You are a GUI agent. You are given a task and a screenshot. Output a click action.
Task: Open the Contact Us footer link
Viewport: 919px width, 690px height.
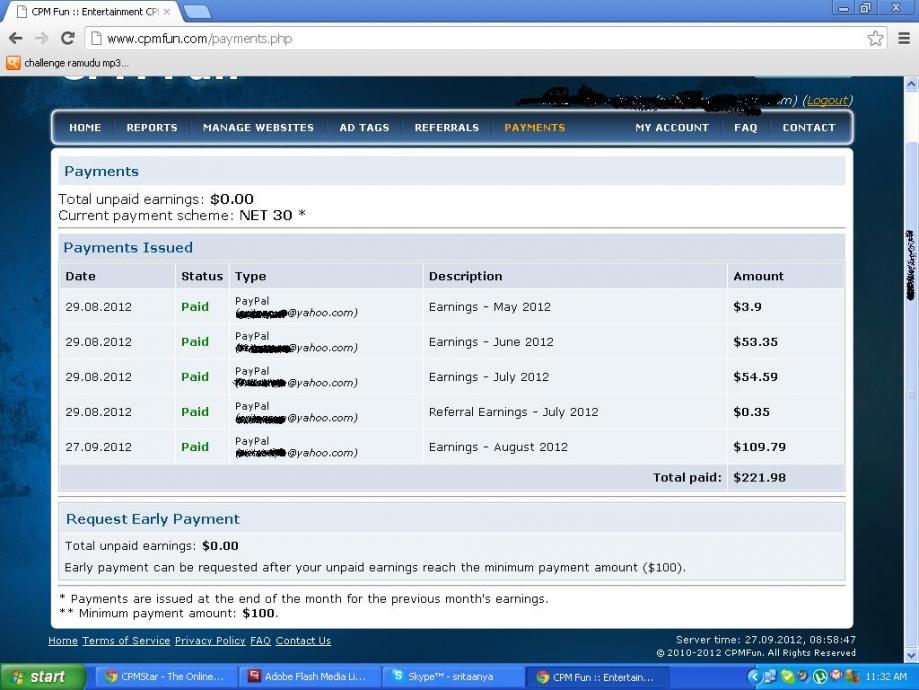tap(303, 641)
